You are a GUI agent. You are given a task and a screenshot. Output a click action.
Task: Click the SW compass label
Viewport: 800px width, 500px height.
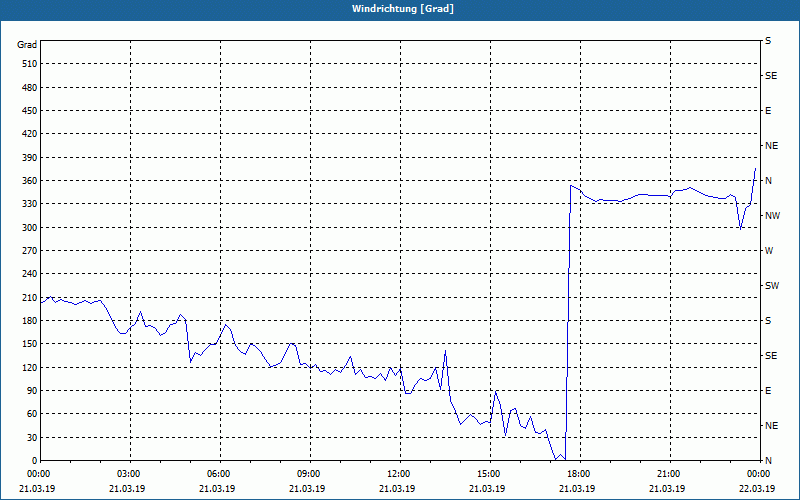pyautogui.click(x=772, y=286)
